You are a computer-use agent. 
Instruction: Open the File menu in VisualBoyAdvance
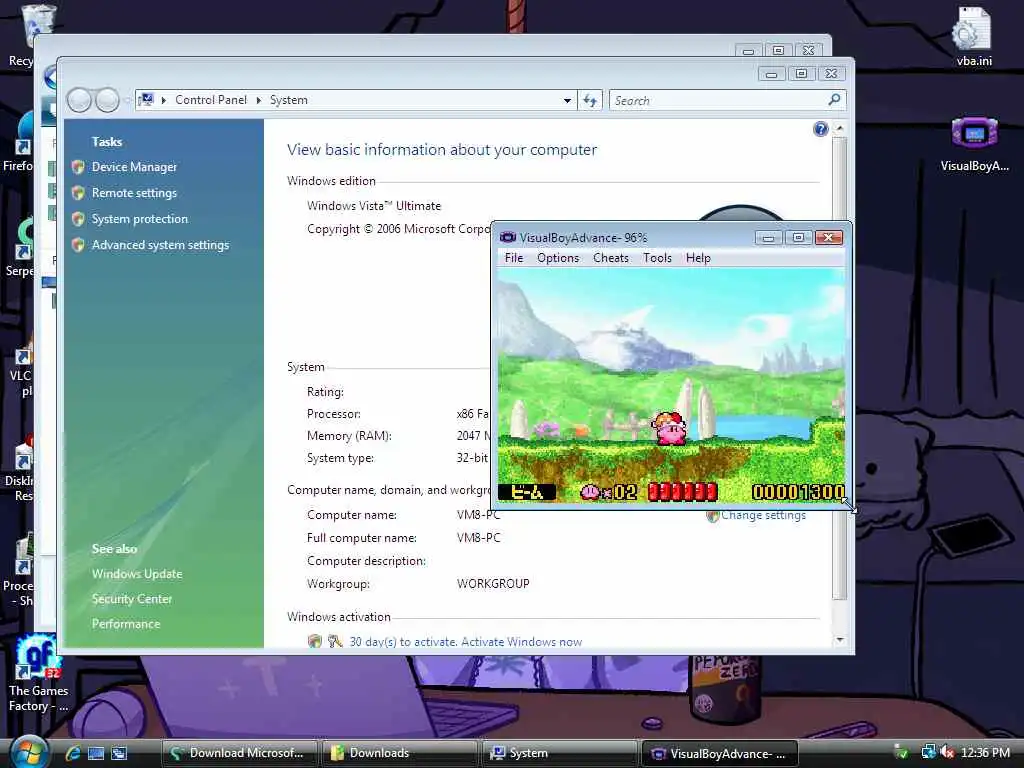pyautogui.click(x=514, y=258)
